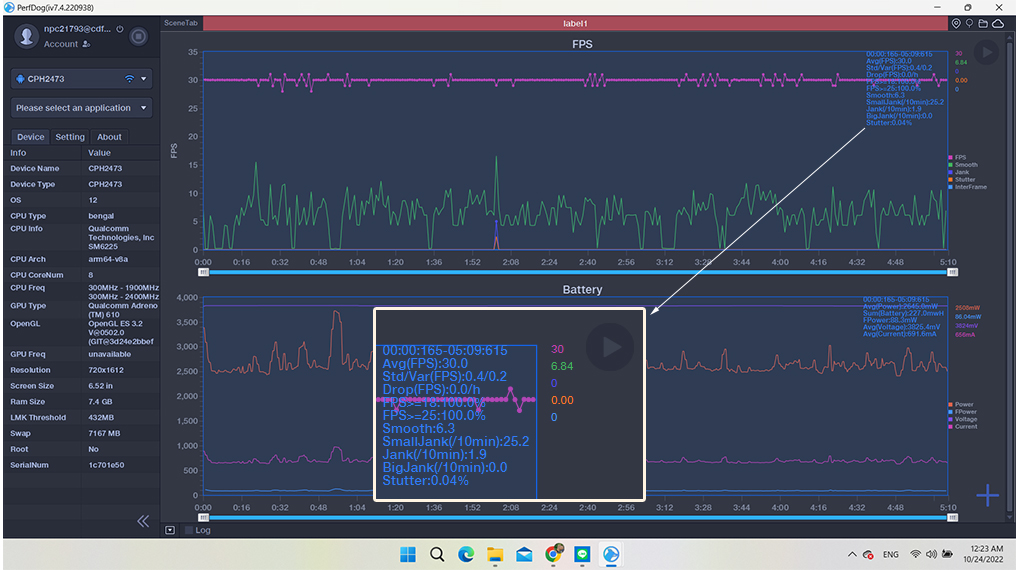Click FPS chart left range slider handle
This screenshot has width=1020, height=570.
(204, 272)
